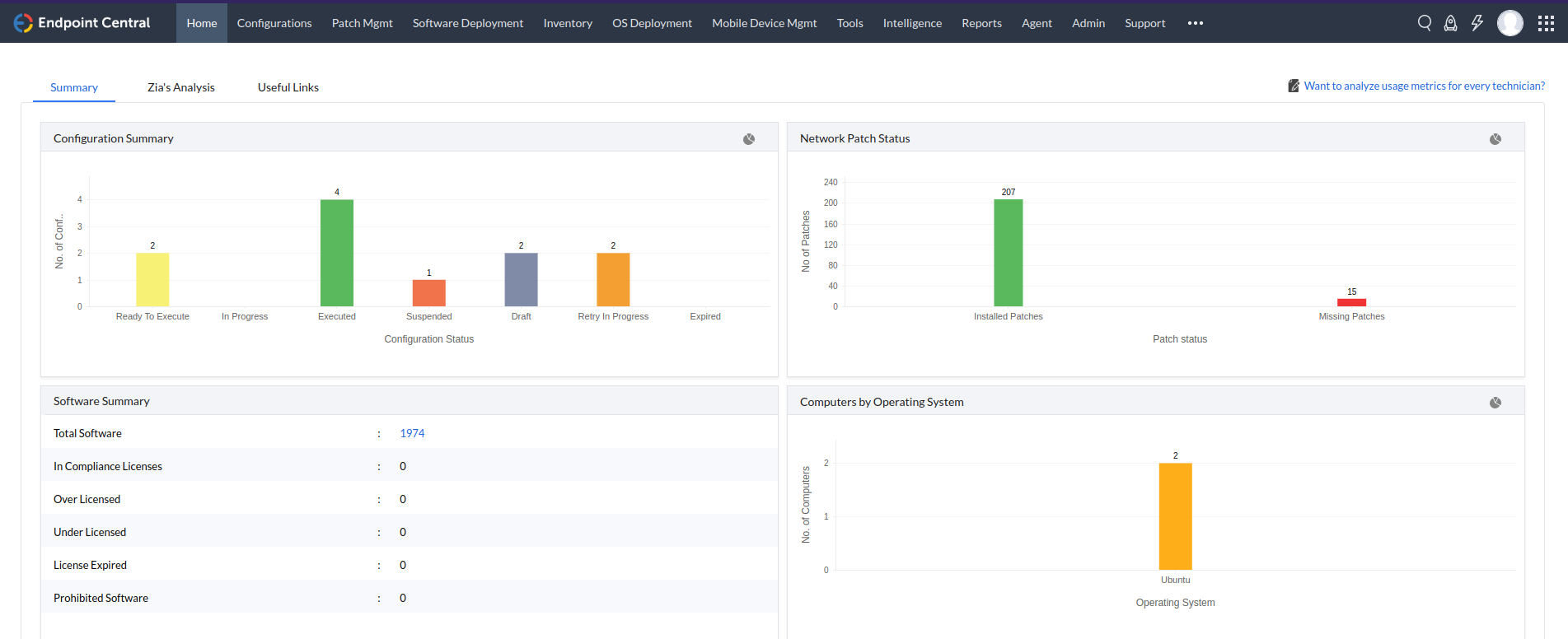Image resolution: width=1568 pixels, height=639 pixels.
Task: Click the Endpoint Central logo
Action: (82, 23)
